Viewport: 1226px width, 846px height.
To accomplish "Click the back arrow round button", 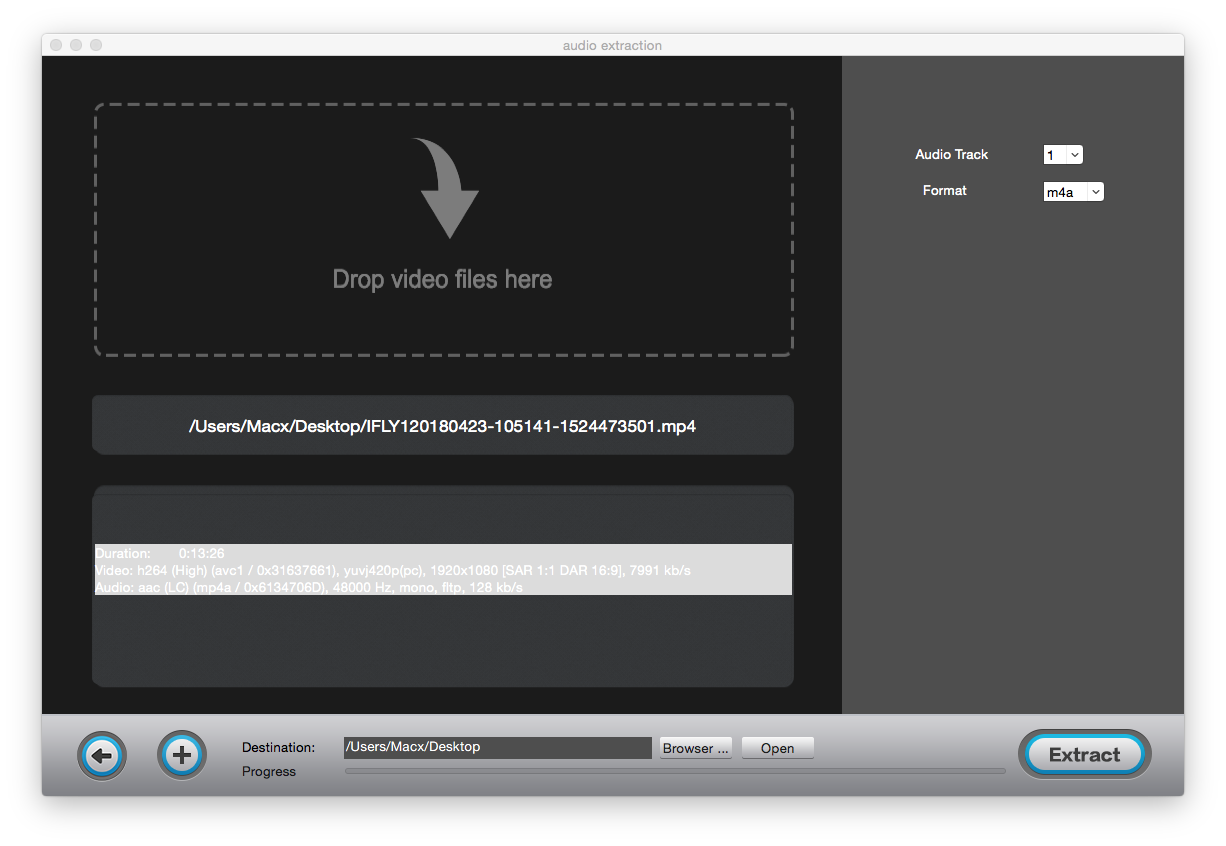I will click(102, 756).
